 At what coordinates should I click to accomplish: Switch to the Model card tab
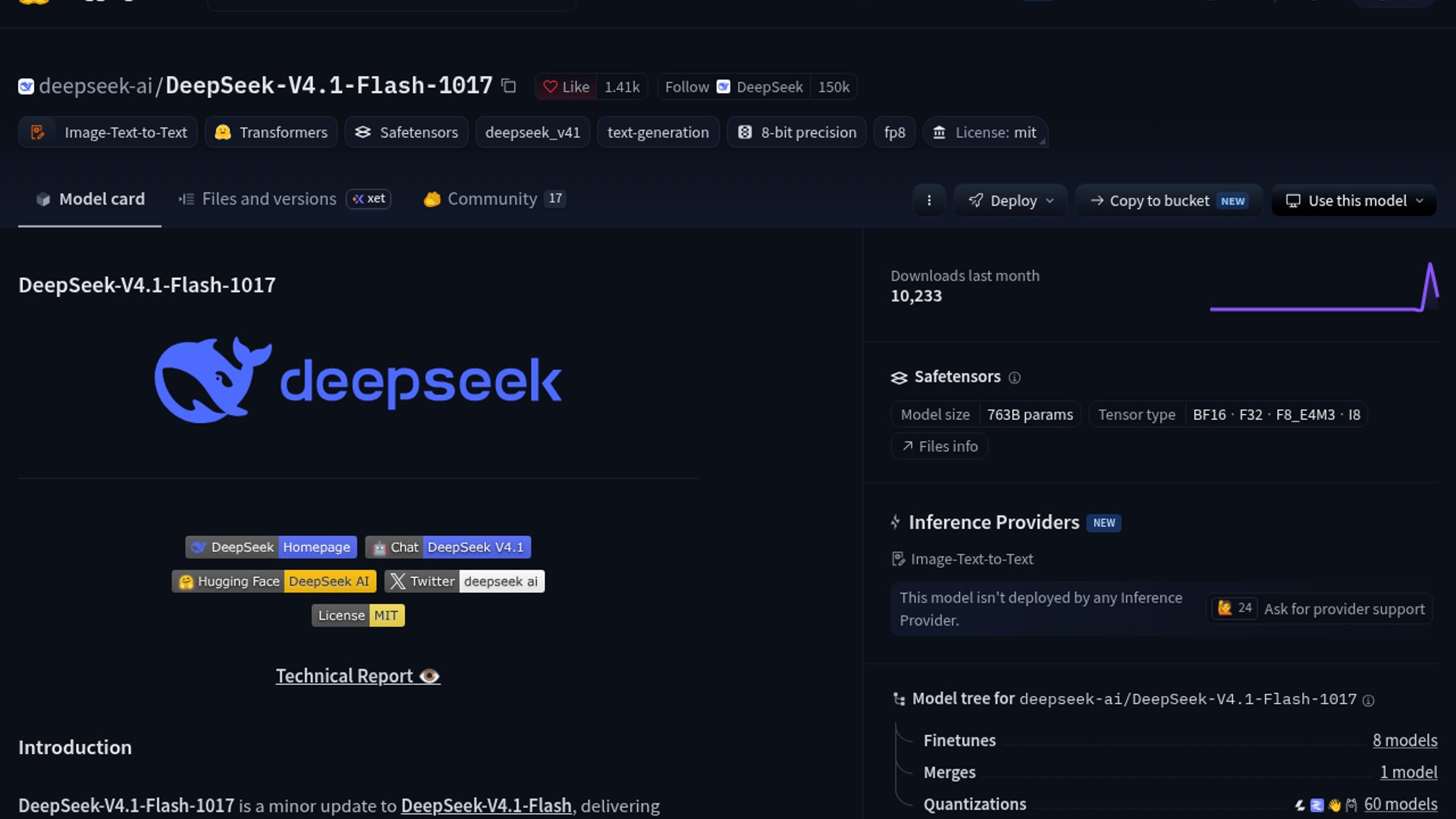point(89,199)
